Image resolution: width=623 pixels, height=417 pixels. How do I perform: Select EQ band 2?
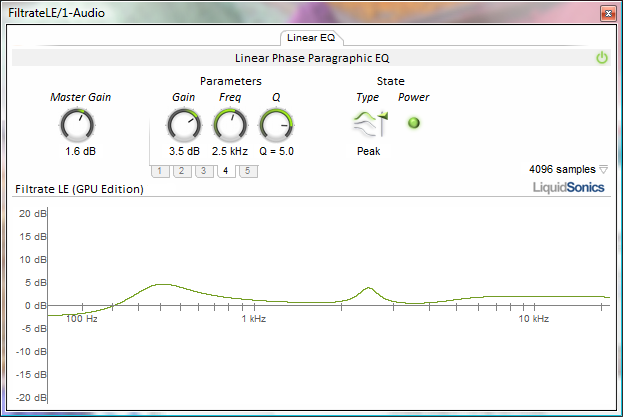click(181, 171)
